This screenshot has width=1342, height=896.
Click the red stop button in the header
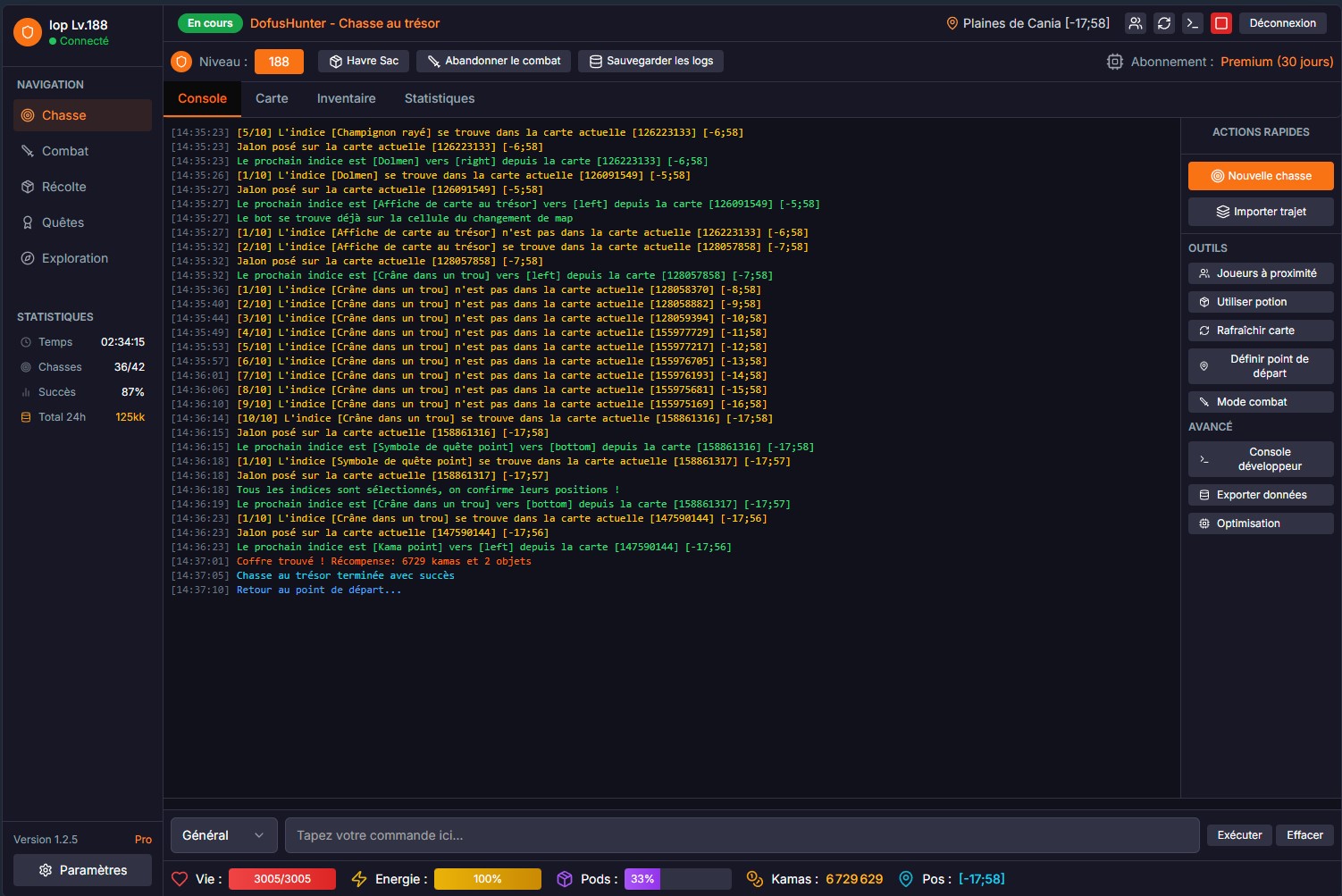pyautogui.click(x=1220, y=23)
